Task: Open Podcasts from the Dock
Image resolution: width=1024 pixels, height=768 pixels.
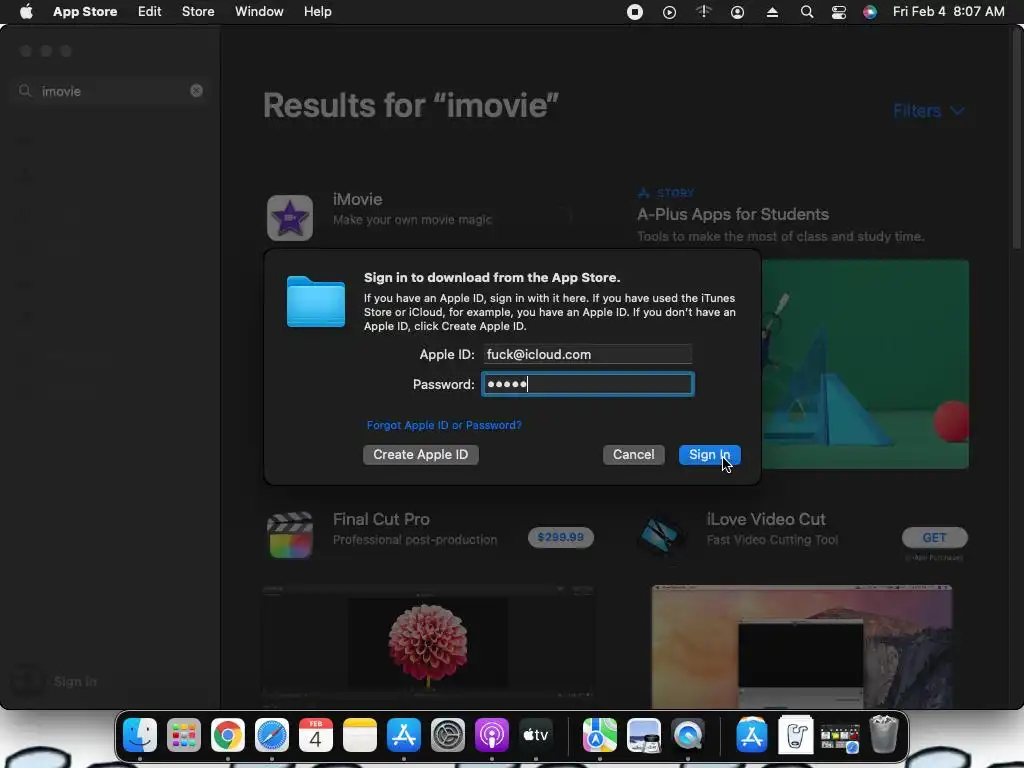Action: [491, 735]
